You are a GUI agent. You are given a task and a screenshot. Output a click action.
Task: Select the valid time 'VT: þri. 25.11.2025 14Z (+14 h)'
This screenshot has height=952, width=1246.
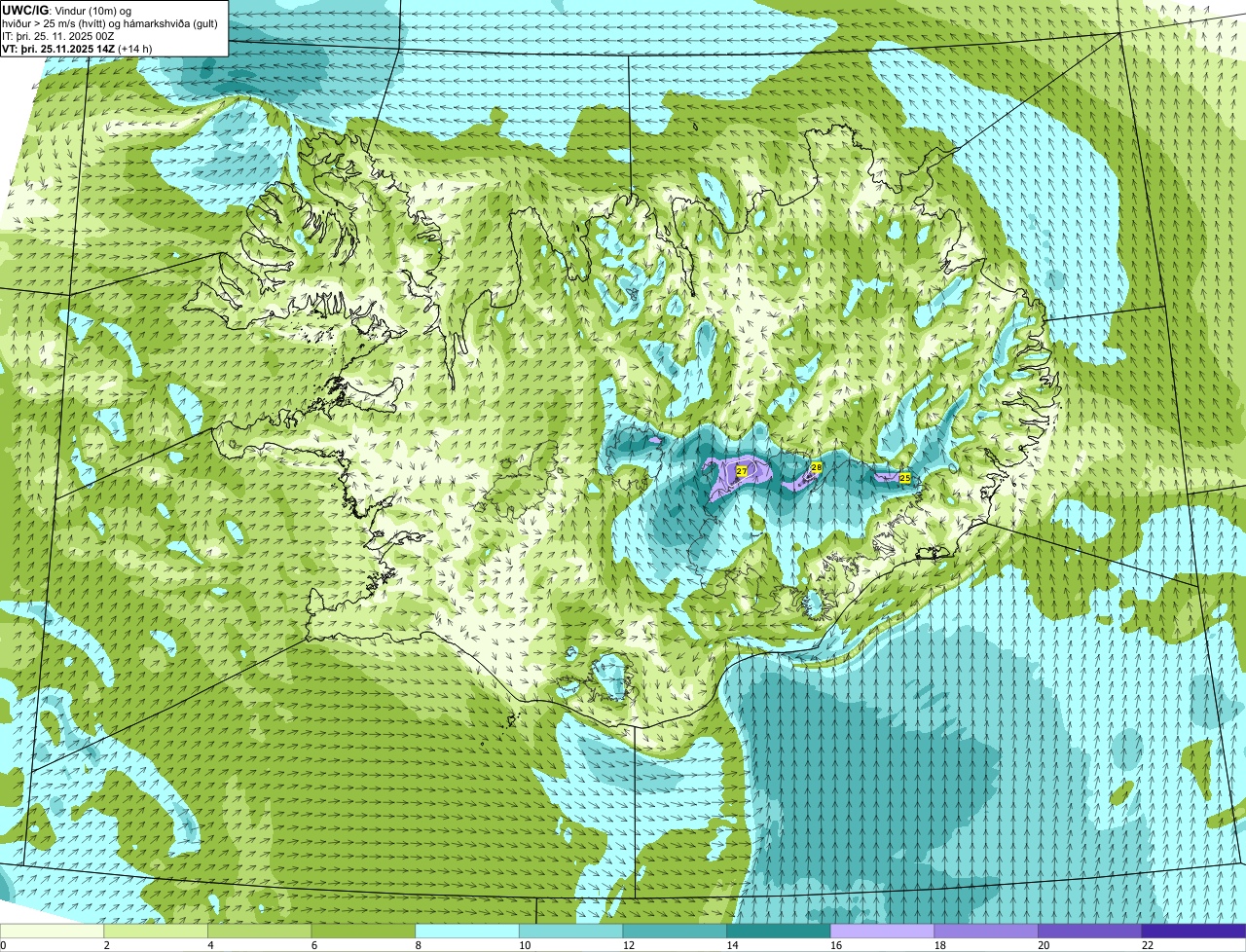coord(77,48)
